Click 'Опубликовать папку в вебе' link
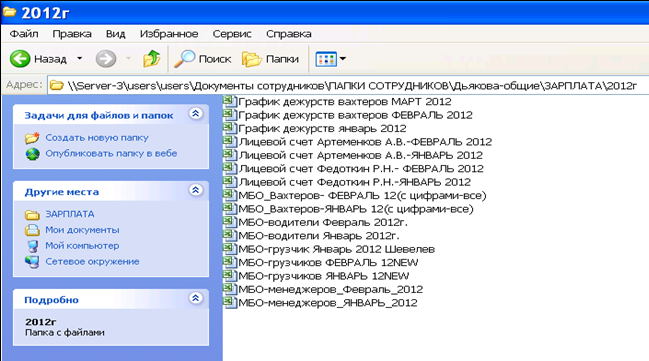 pyautogui.click(x=111, y=153)
